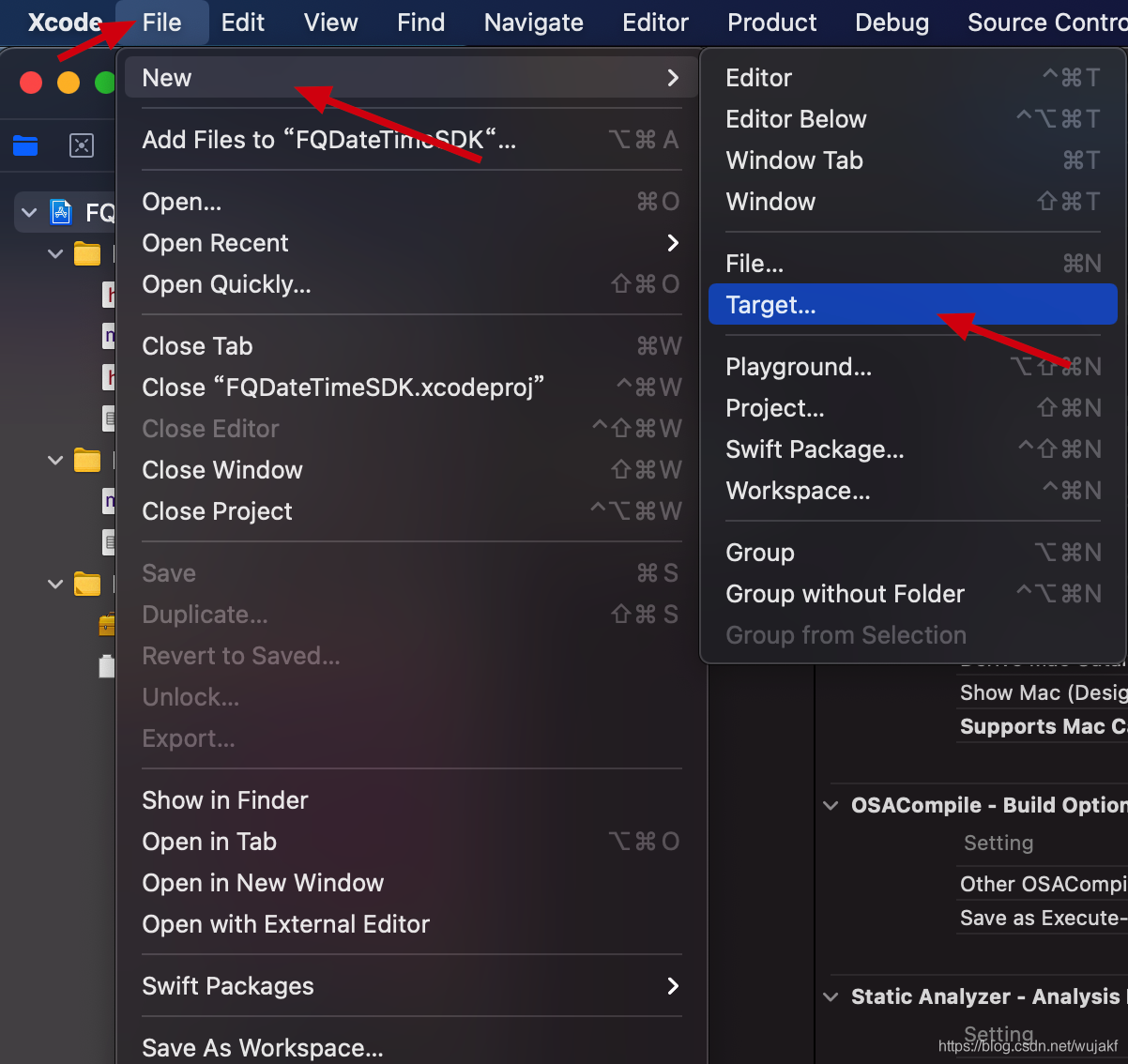Open the Editor menu in menu bar
Viewport: 1128px width, 1064px height.
(x=655, y=23)
